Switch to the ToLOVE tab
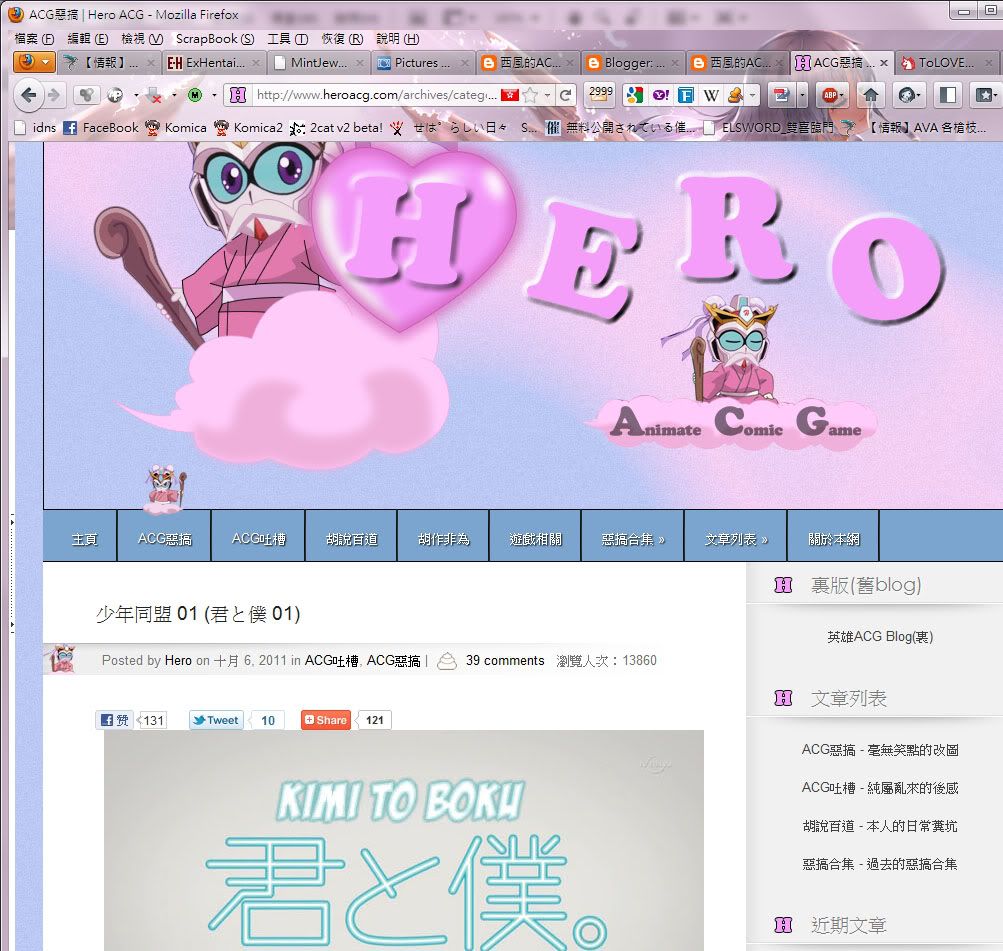Screen dimensions: 1003x951 point(946,63)
